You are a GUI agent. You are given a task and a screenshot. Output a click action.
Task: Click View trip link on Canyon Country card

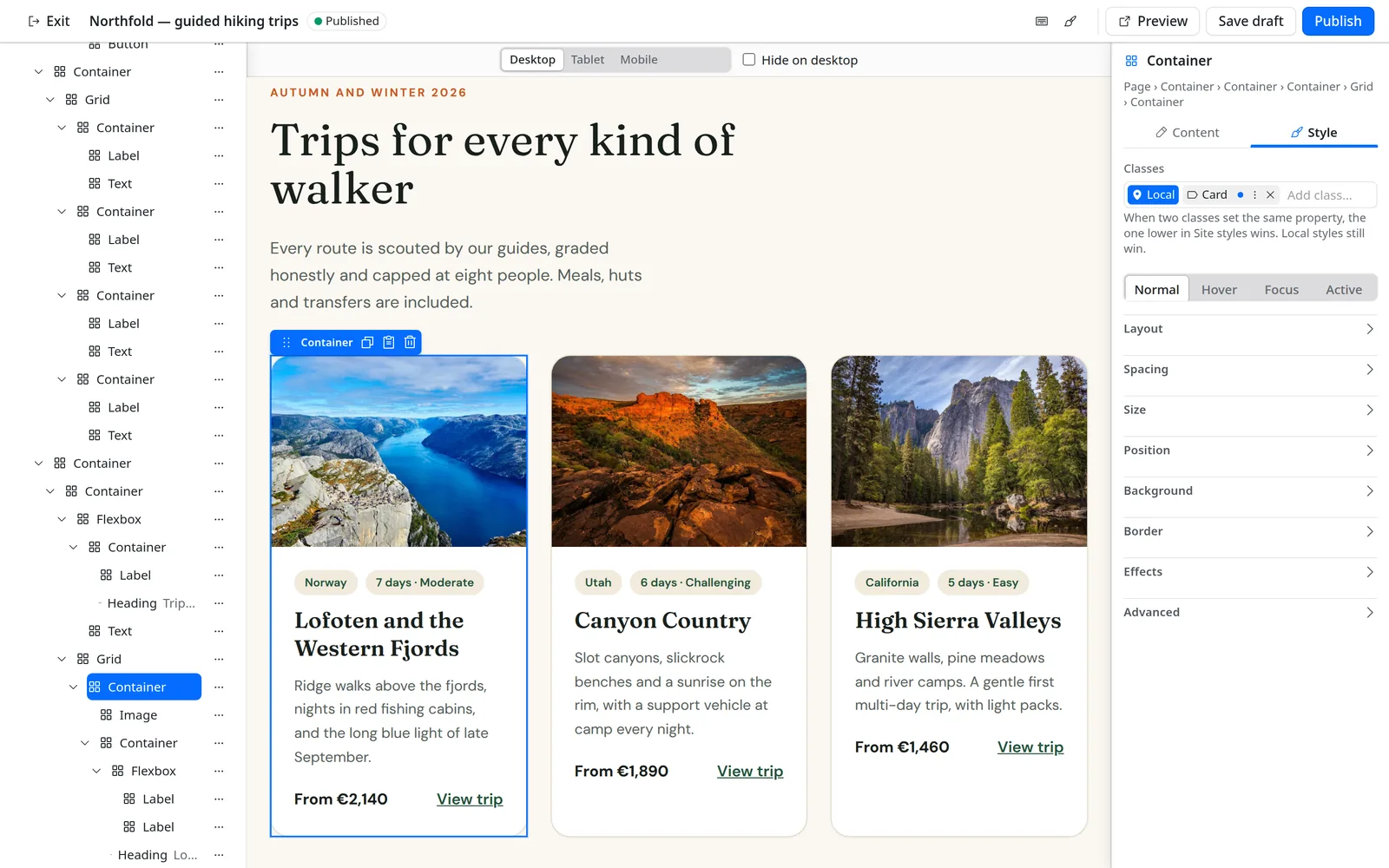[750, 771]
